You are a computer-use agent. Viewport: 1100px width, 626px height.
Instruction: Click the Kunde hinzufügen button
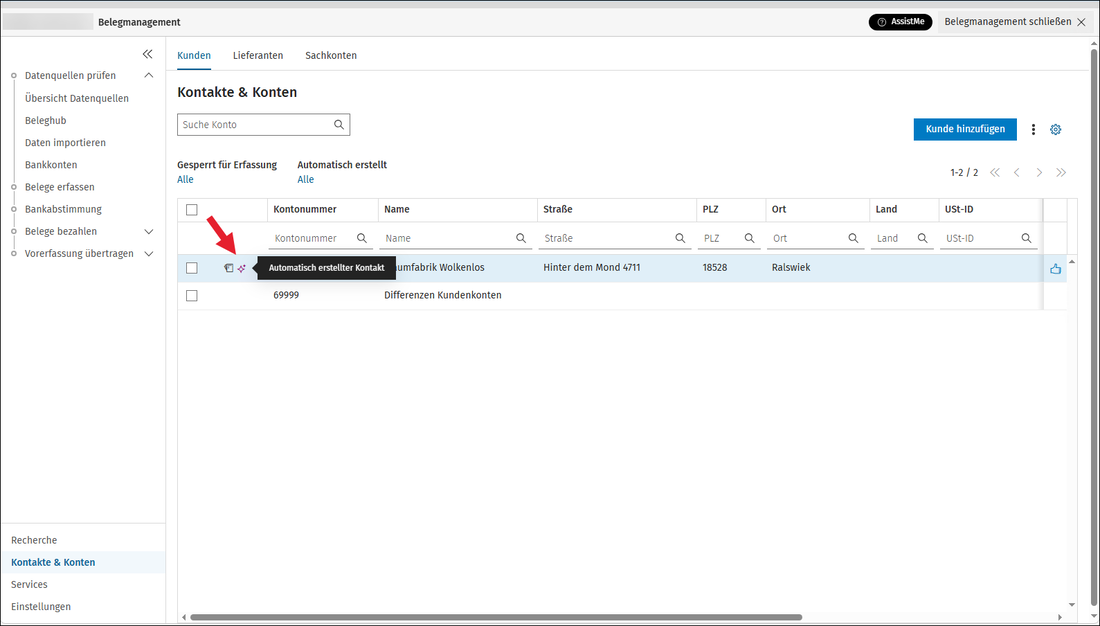(x=965, y=129)
